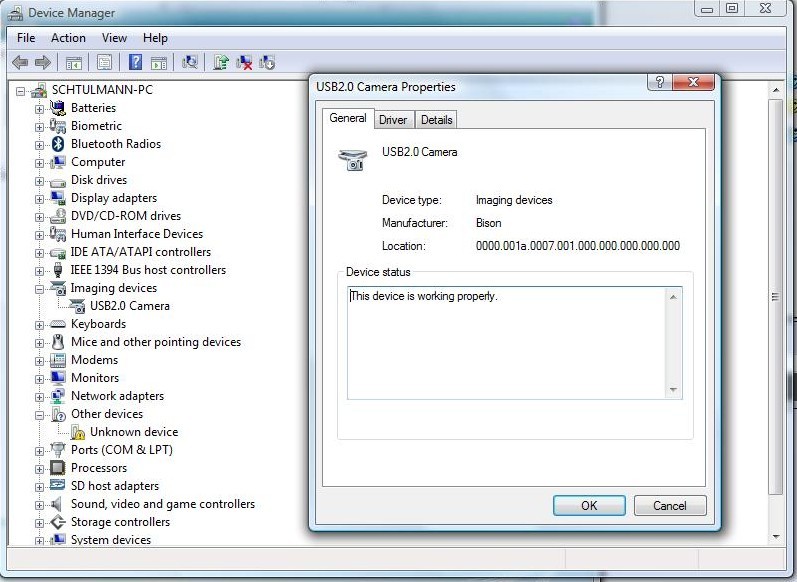Expand Human Interface Devices node
The width and height of the screenshot is (797, 582).
click(x=39, y=235)
